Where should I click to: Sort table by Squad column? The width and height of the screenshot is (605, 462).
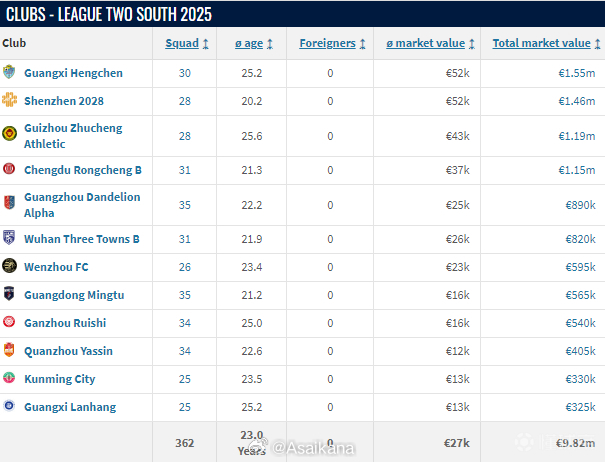point(186,43)
